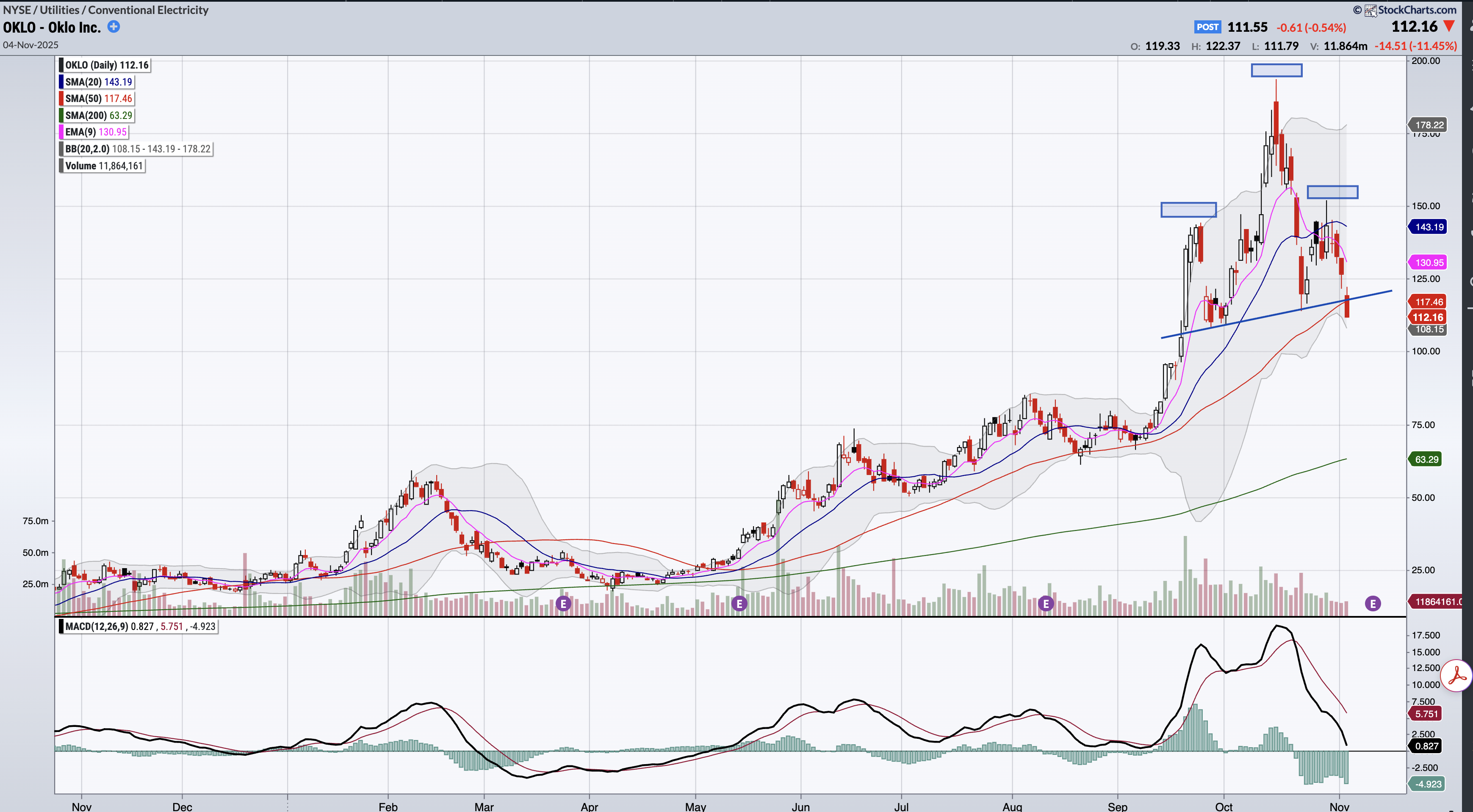Click the Volume legend label
The width and height of the screenshot is (1473, 812).
tap(80, 166)
